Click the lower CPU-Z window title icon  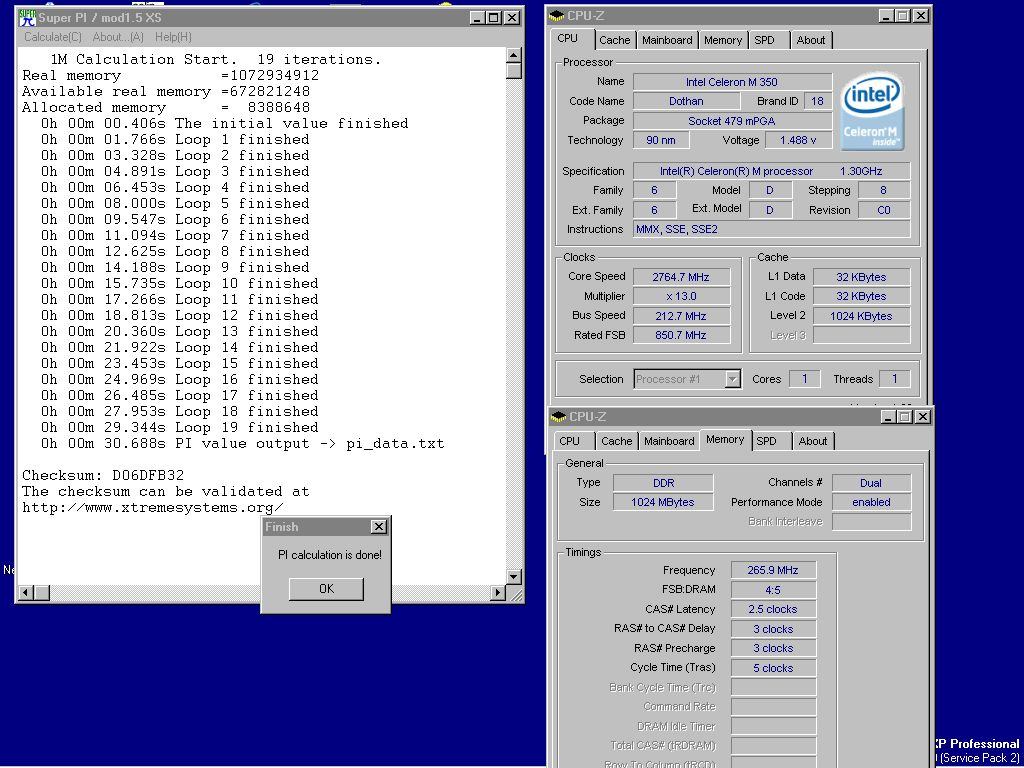click(558, 417)
